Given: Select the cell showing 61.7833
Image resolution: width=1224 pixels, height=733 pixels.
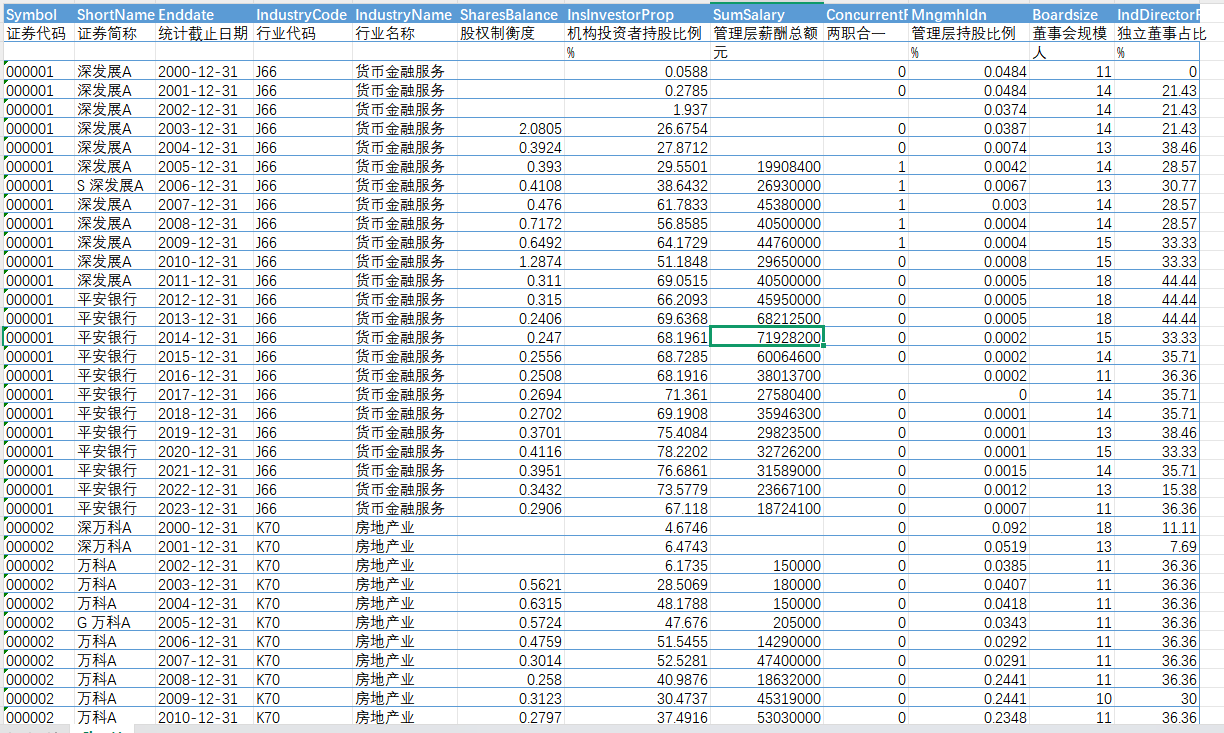Looking at the screenshot, I should (x=637, y=204).
